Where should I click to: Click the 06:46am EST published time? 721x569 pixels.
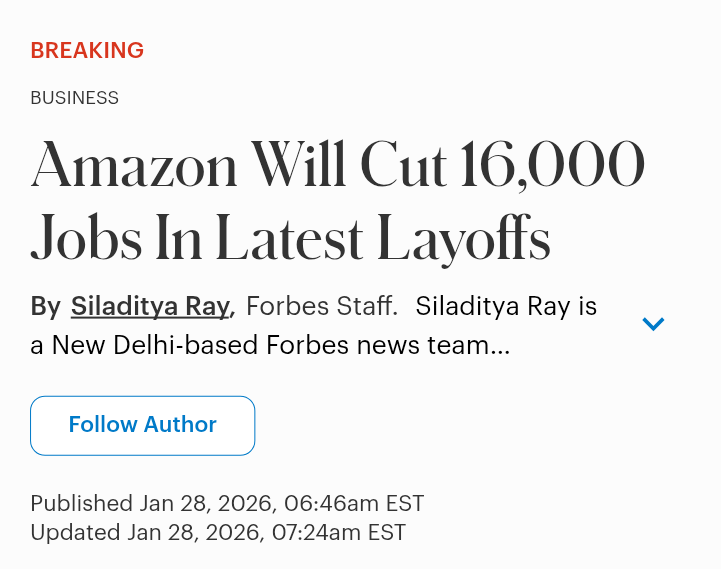click(x=355, y=503)
